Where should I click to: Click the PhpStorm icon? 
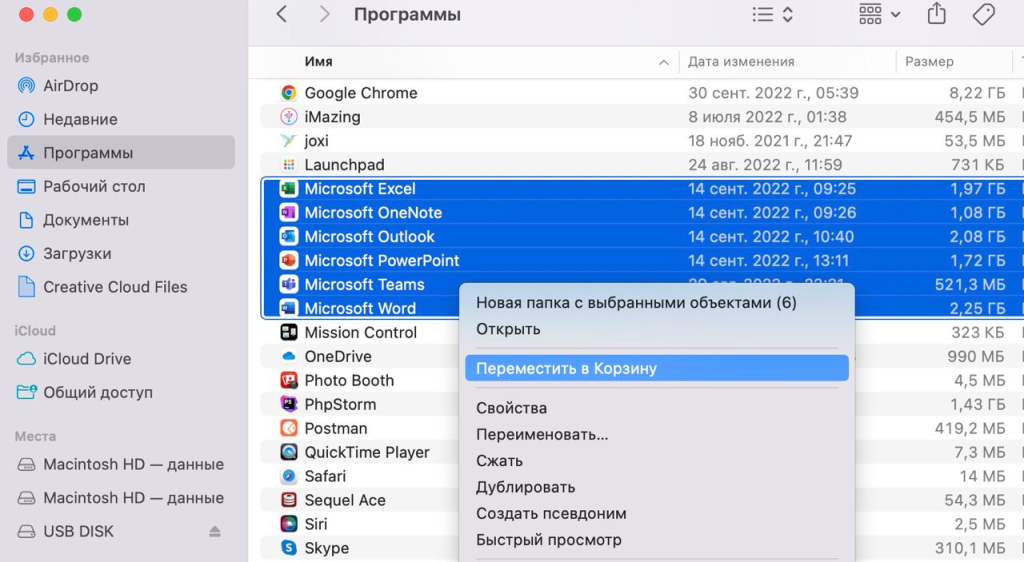coord(289,404)
